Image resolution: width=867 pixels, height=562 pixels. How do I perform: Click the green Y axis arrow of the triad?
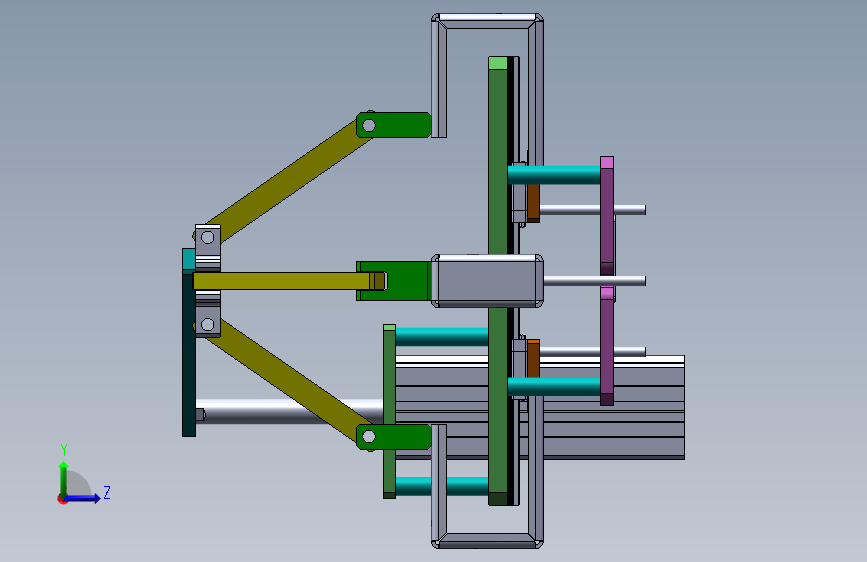[x=64, y=479]
